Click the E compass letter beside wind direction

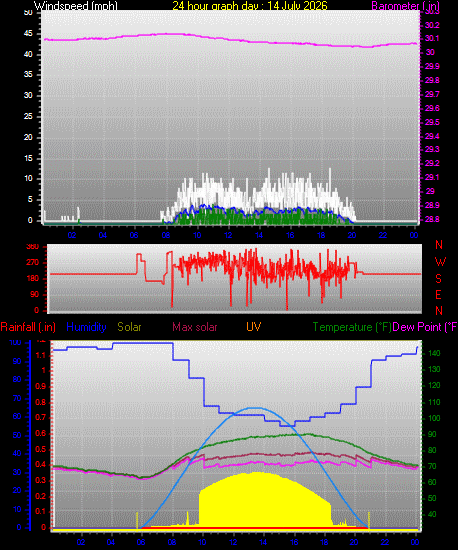click(x=438, y=295)
